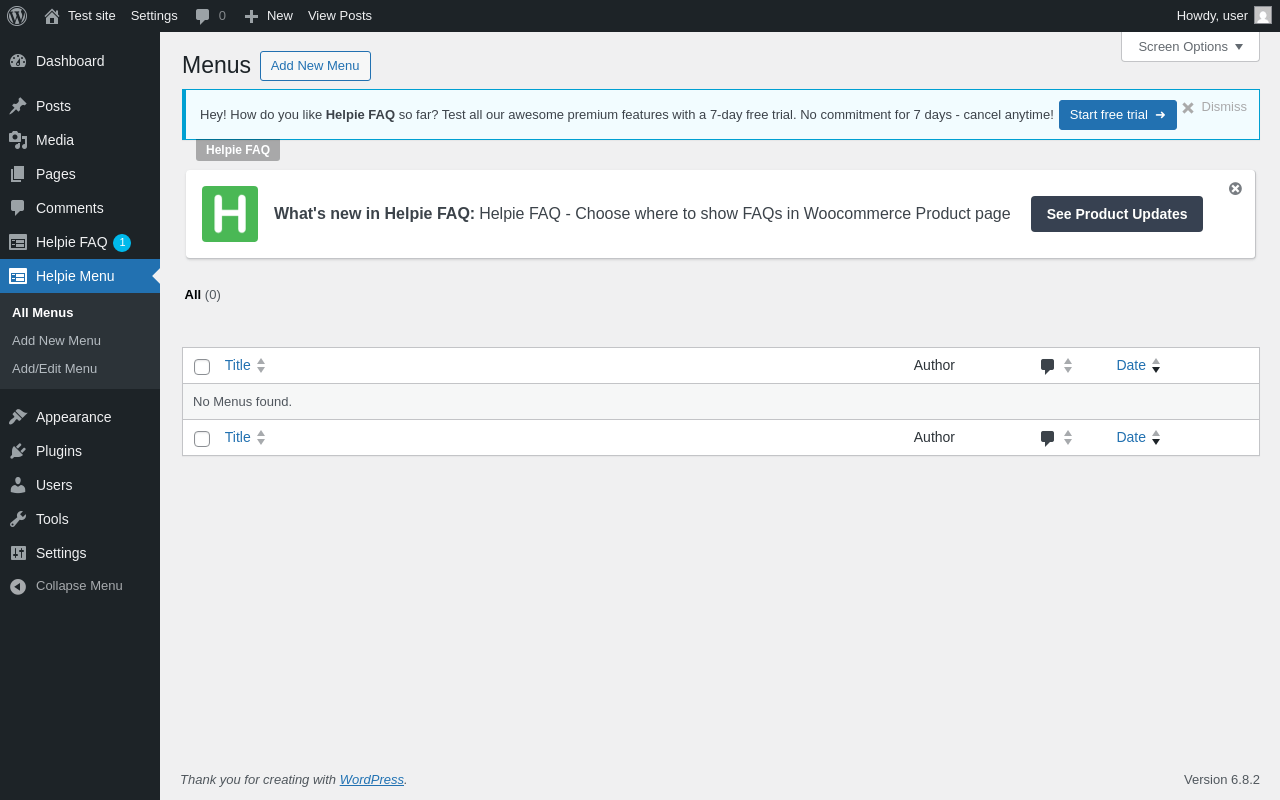
Task: Click the home icon beside Test site
Action: [x=52, y=16]
